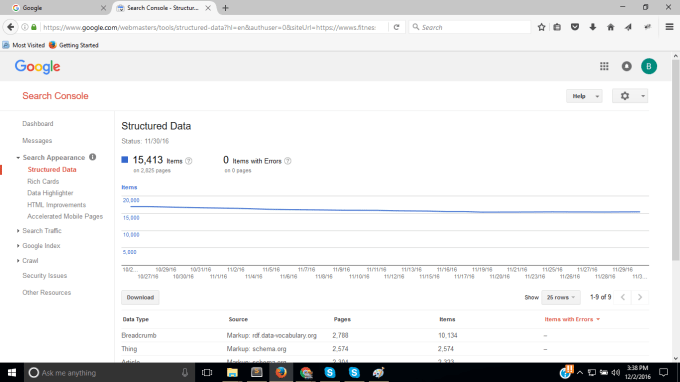Click the taskbar clock showing 3:38 PM
This screenshot has width=680, height=382.
(638, 372)
